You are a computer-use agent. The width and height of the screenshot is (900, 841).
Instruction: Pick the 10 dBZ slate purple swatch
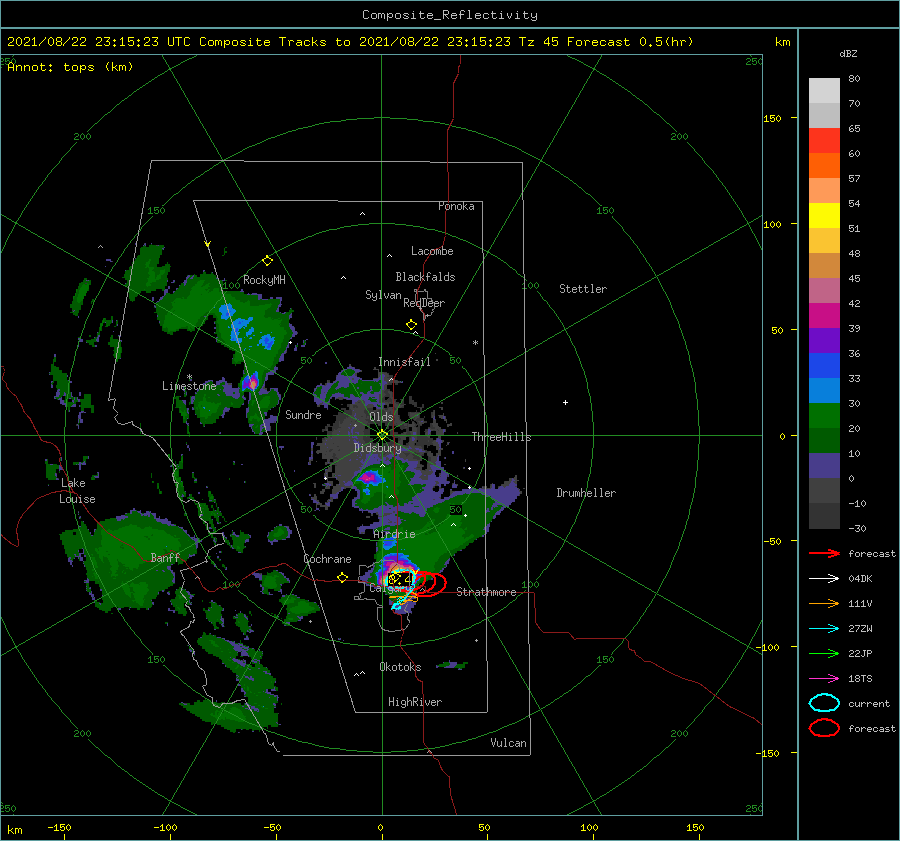(824, 465)
